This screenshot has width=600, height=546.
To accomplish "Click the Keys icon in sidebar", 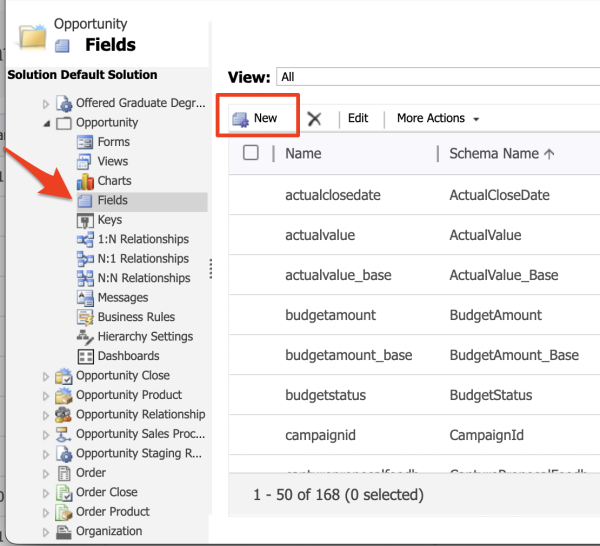I will pyautogui.click(x=85, y=220).
